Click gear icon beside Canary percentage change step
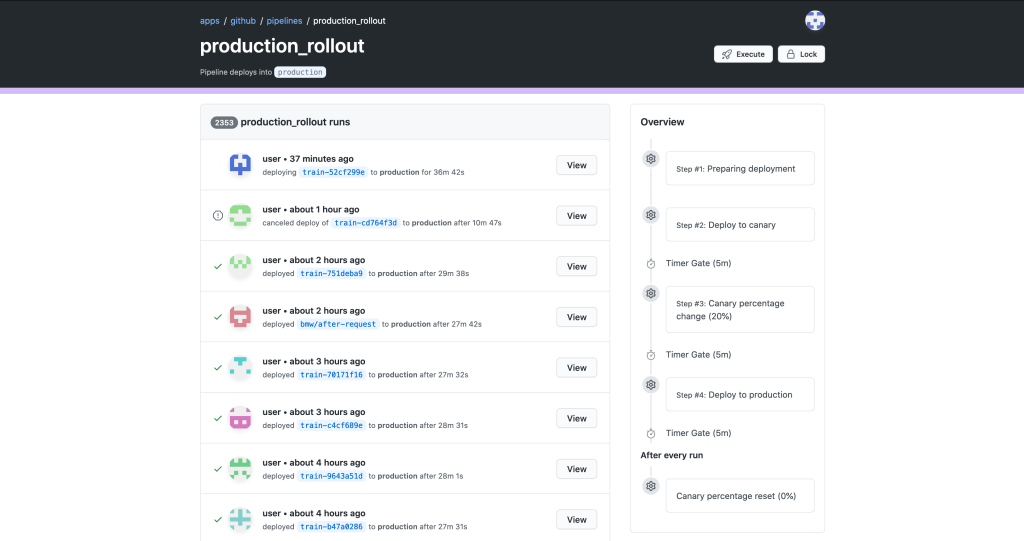The height and width of the screenshot is (541, 1024). tap(651, 293)
